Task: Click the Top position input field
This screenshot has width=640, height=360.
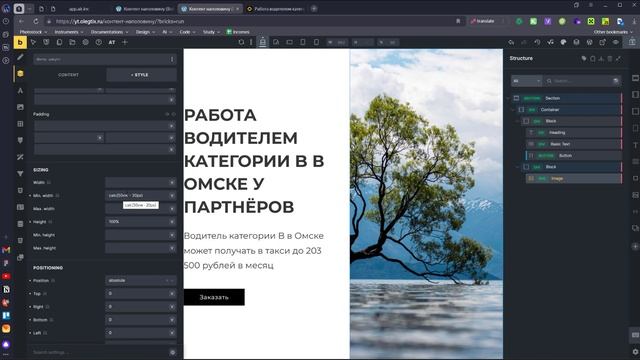Action: tap(141, 293)
